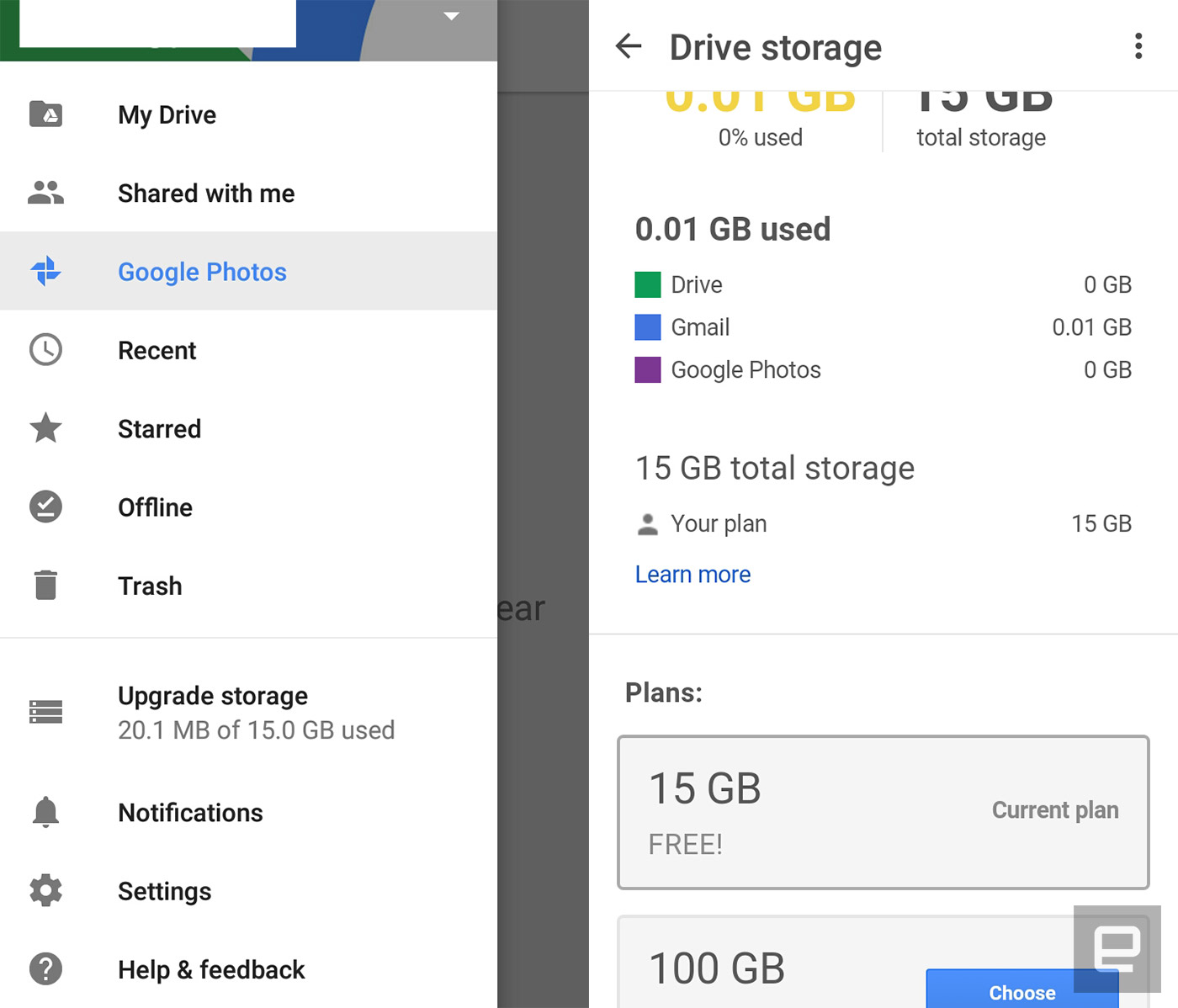This screenshot has width=1178, height=1008.
Task: Open Offline checkmark icon
Action: (x=45, y=507)
